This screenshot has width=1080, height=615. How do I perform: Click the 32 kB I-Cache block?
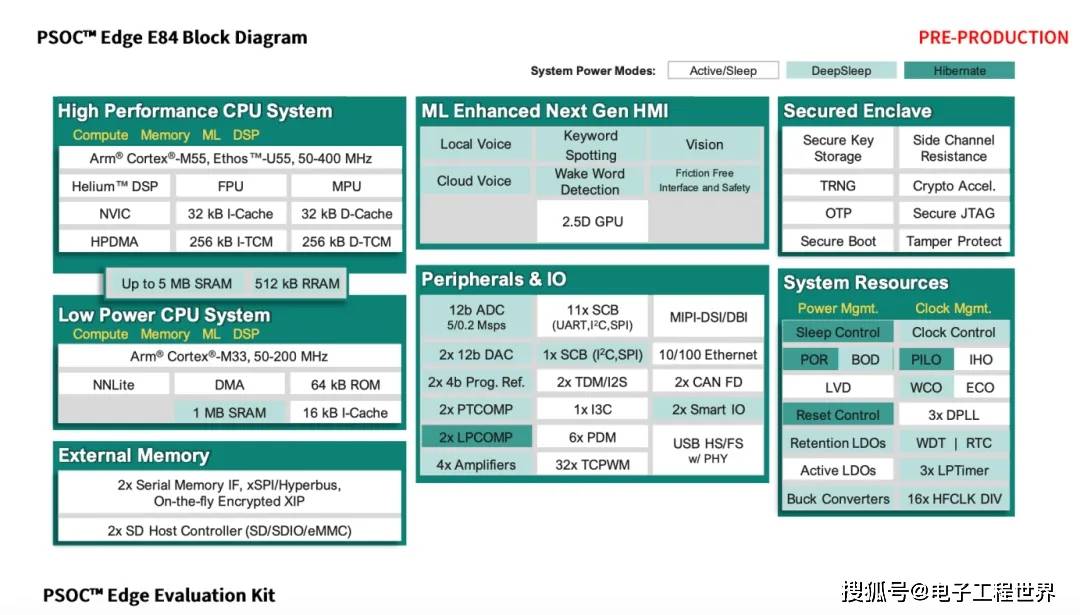(x=230, y=213)
